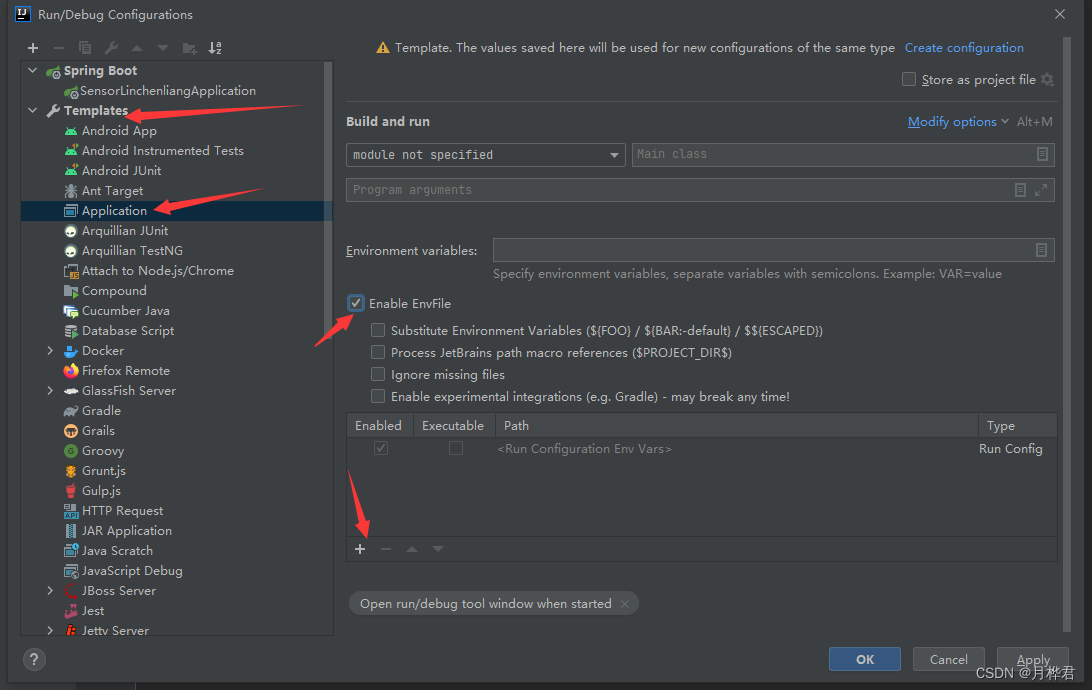Toggle the Enable EnvFile checkbox
This screenshot has height=690, width=1092.
coord(356,303)
